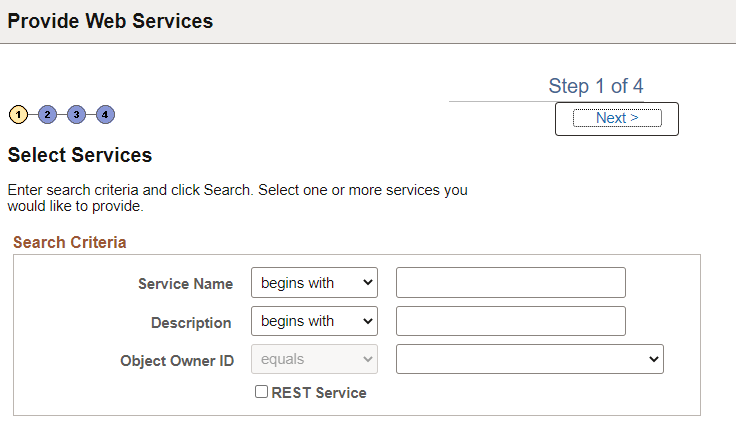Click Object Owner ID 'equals' operator dropdown

(x=314, y=359)
